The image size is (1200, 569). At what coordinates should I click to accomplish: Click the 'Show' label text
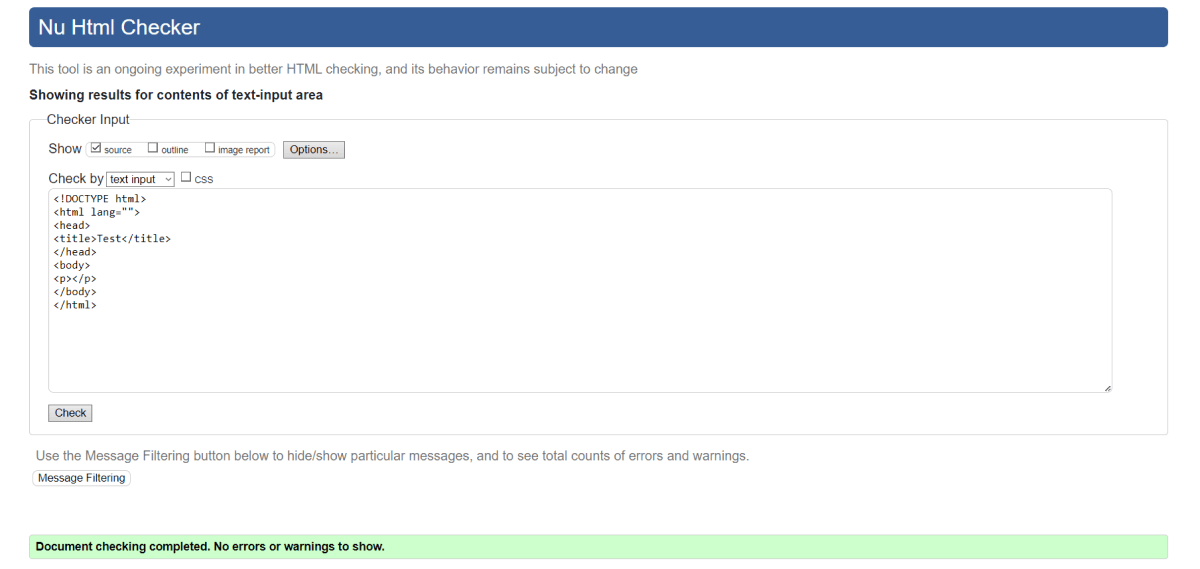[x=65, y=148]
